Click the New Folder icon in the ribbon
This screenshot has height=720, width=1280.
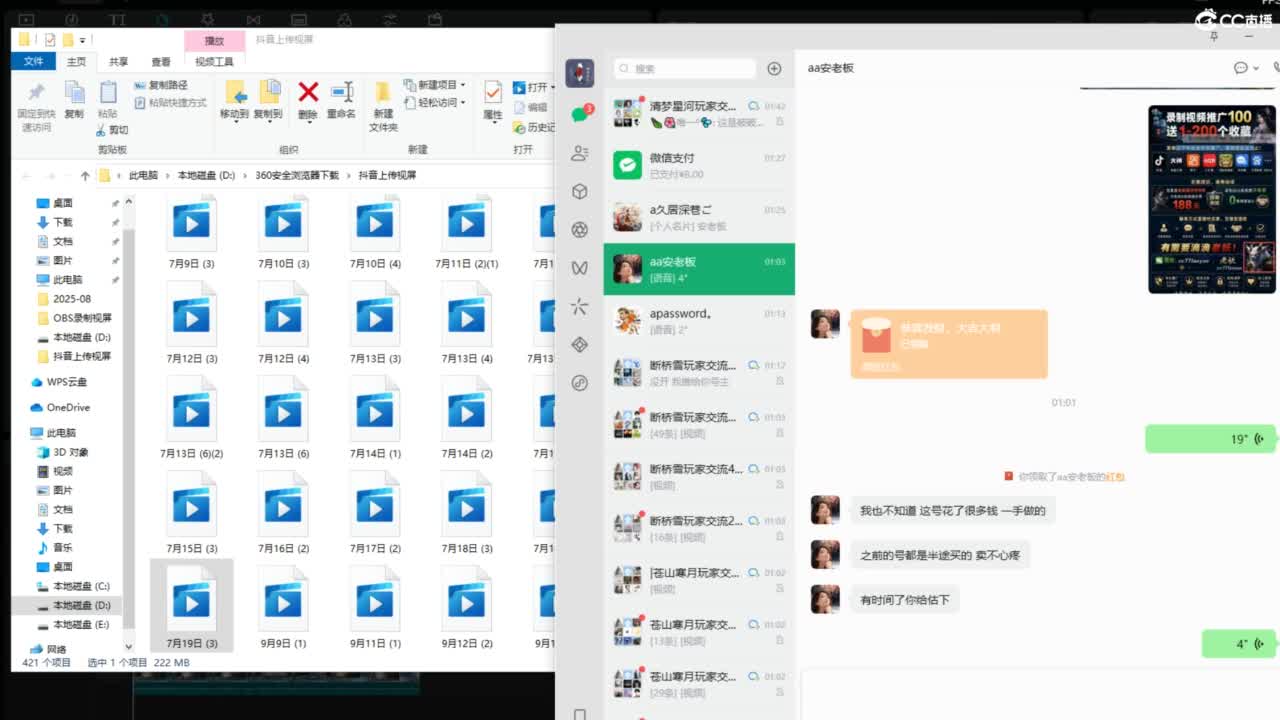click(383, 93)
